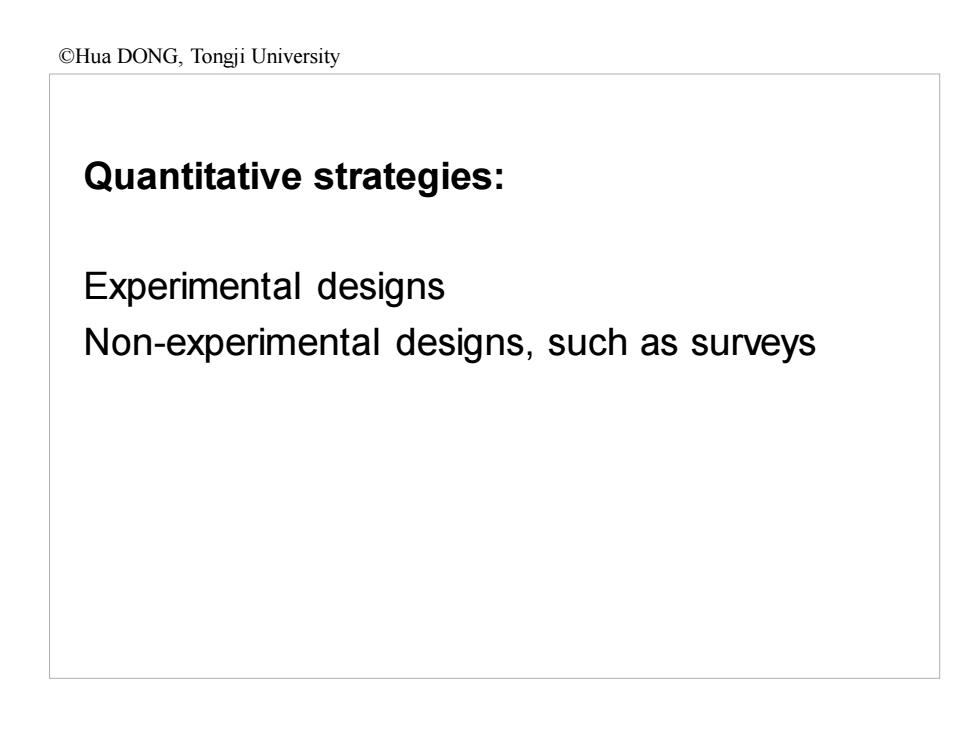Click the word 'University' in the header
Screen dimensions: 980x735
click(296, 57)
